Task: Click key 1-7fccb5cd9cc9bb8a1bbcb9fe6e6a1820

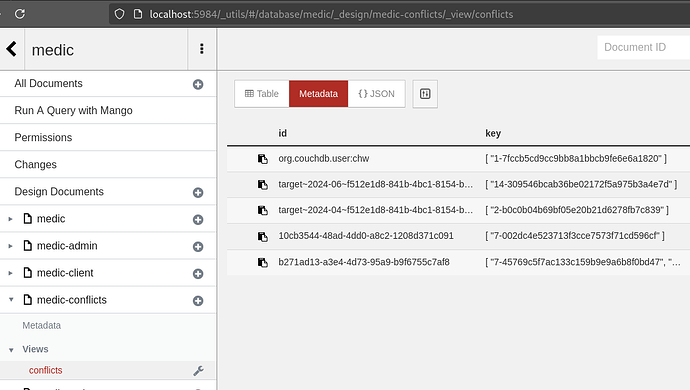Action: click(x=576, y=158)
